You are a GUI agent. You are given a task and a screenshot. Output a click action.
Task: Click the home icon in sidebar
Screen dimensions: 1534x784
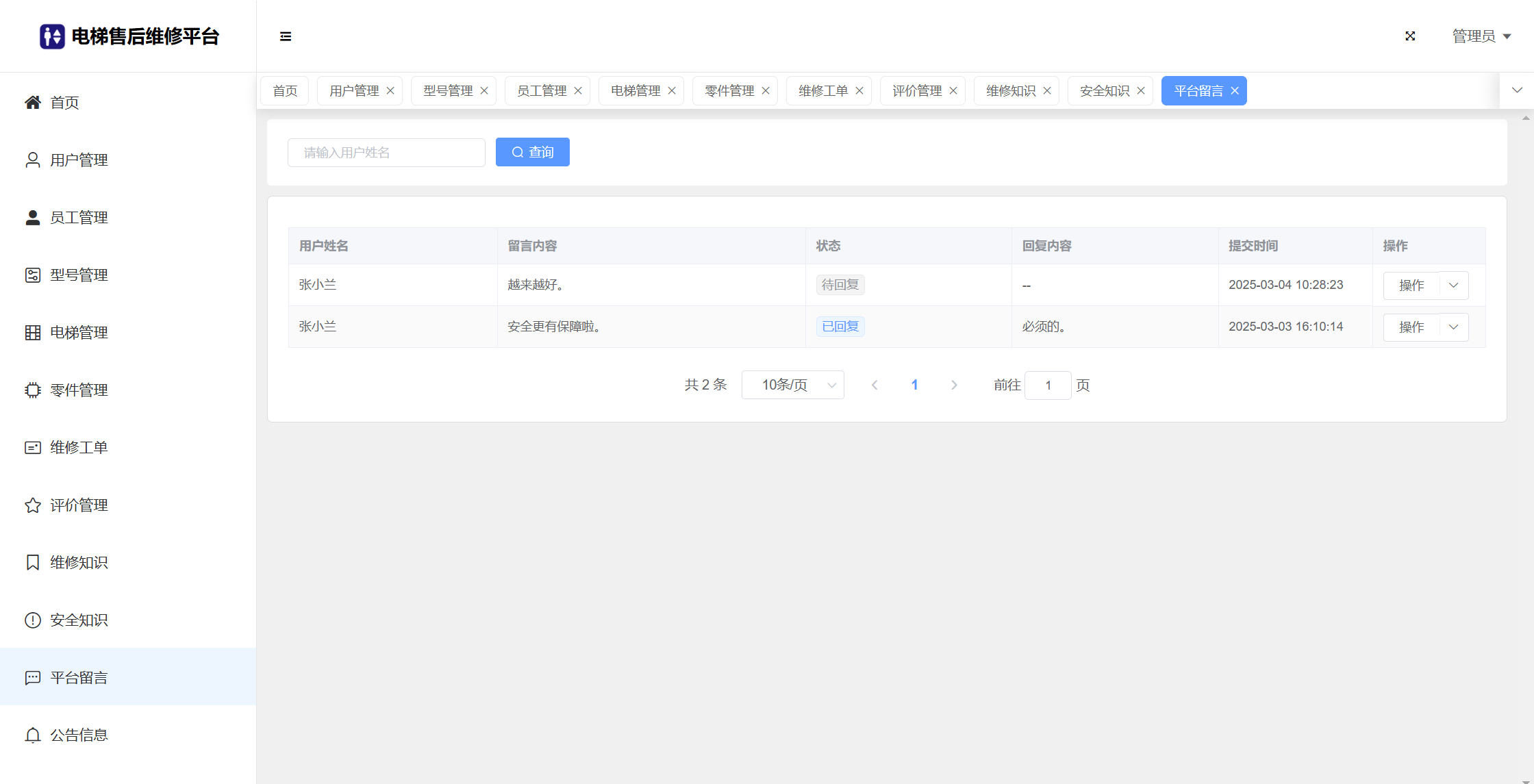pos(32,103)
